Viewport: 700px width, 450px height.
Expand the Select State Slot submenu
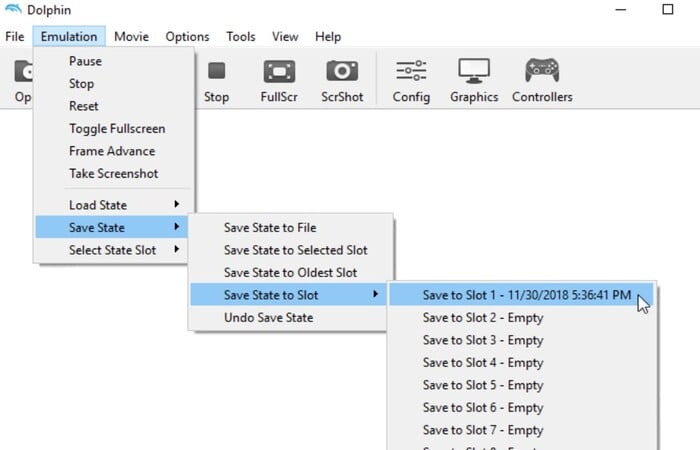(x=112, y=250)
